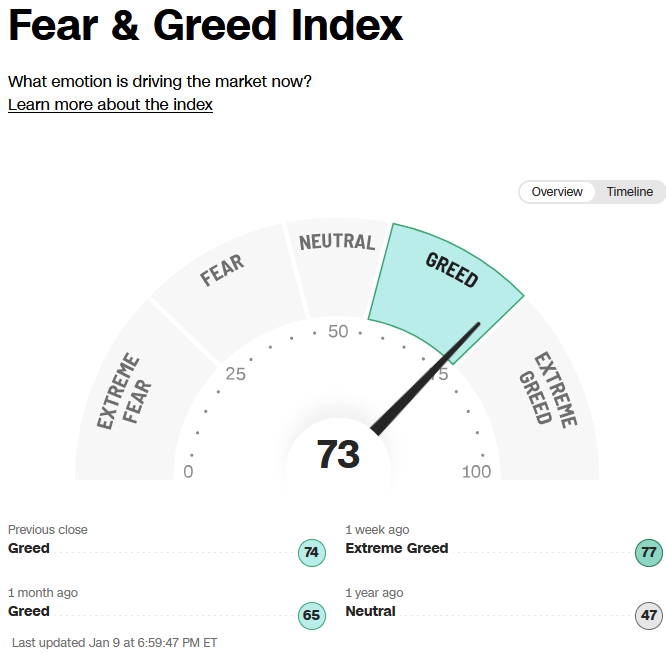The image size is (666, 654).
Task: Click the large 73 index value
Action: click(x=338, y=454)
